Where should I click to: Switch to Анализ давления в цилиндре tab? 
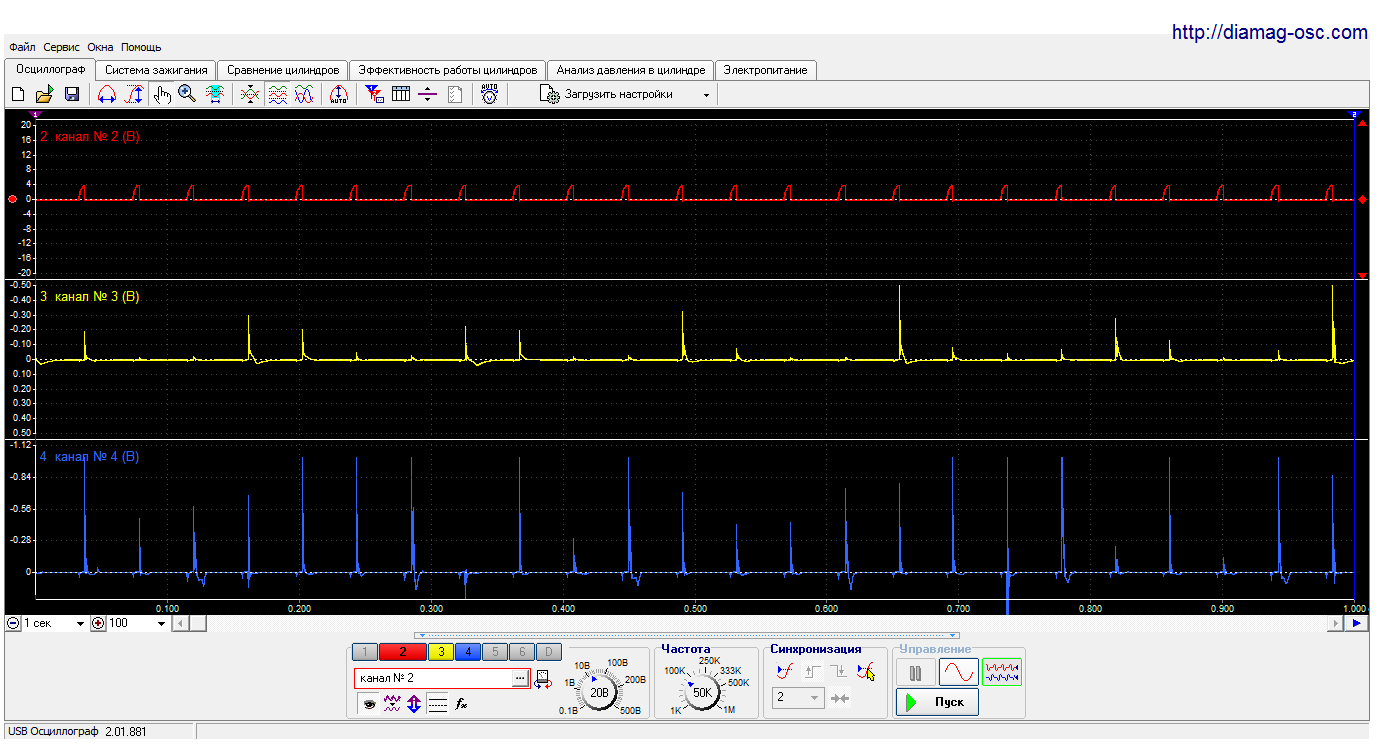coord(631,70)
